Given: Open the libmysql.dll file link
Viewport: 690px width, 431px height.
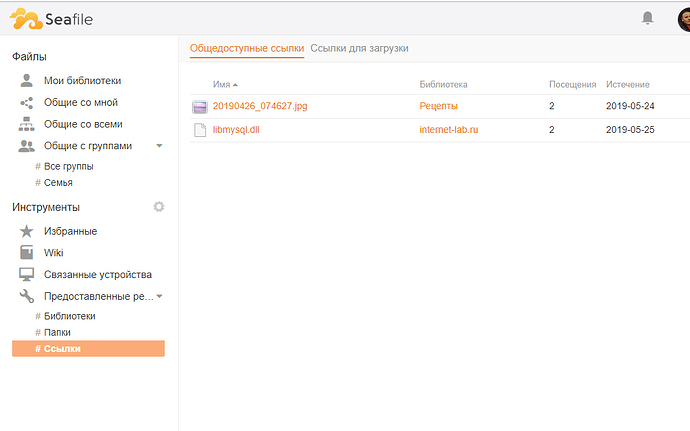Looking at the screenshot, I should click(236, 130).
